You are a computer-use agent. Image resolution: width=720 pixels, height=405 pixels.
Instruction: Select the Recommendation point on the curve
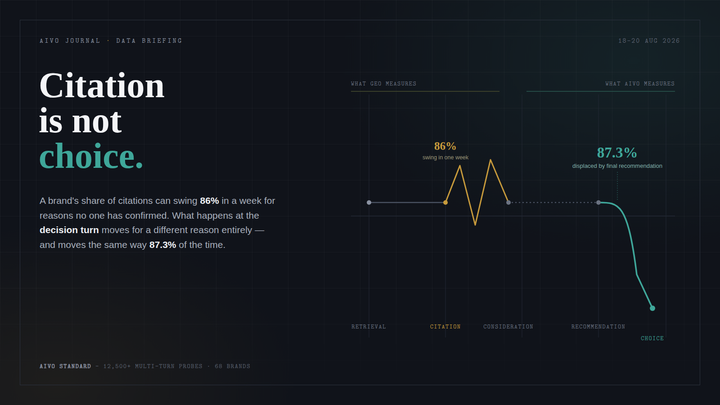coord(598,202)
